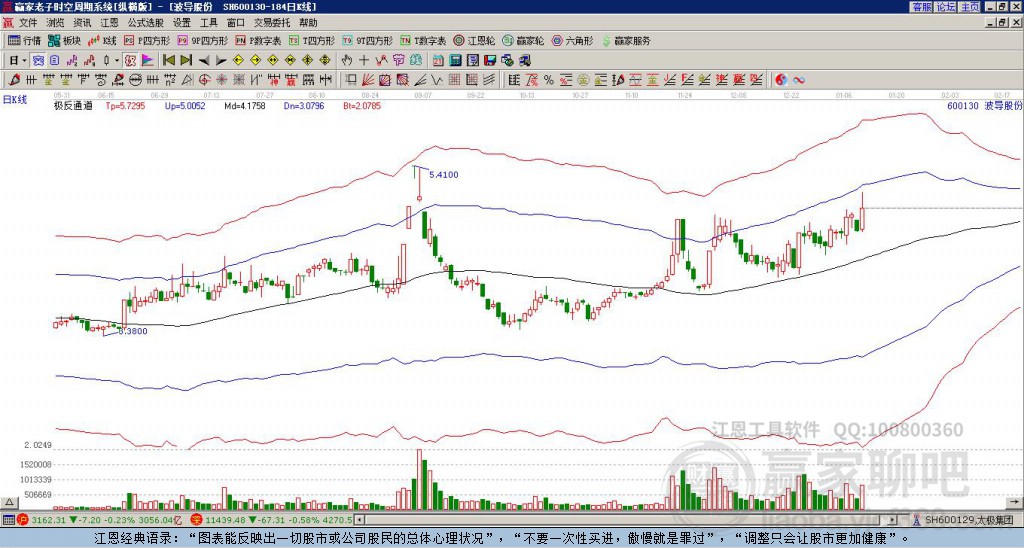Open the 六角形 hexagon tool
The image size is (1024, 548).
(x=572, y=41)
